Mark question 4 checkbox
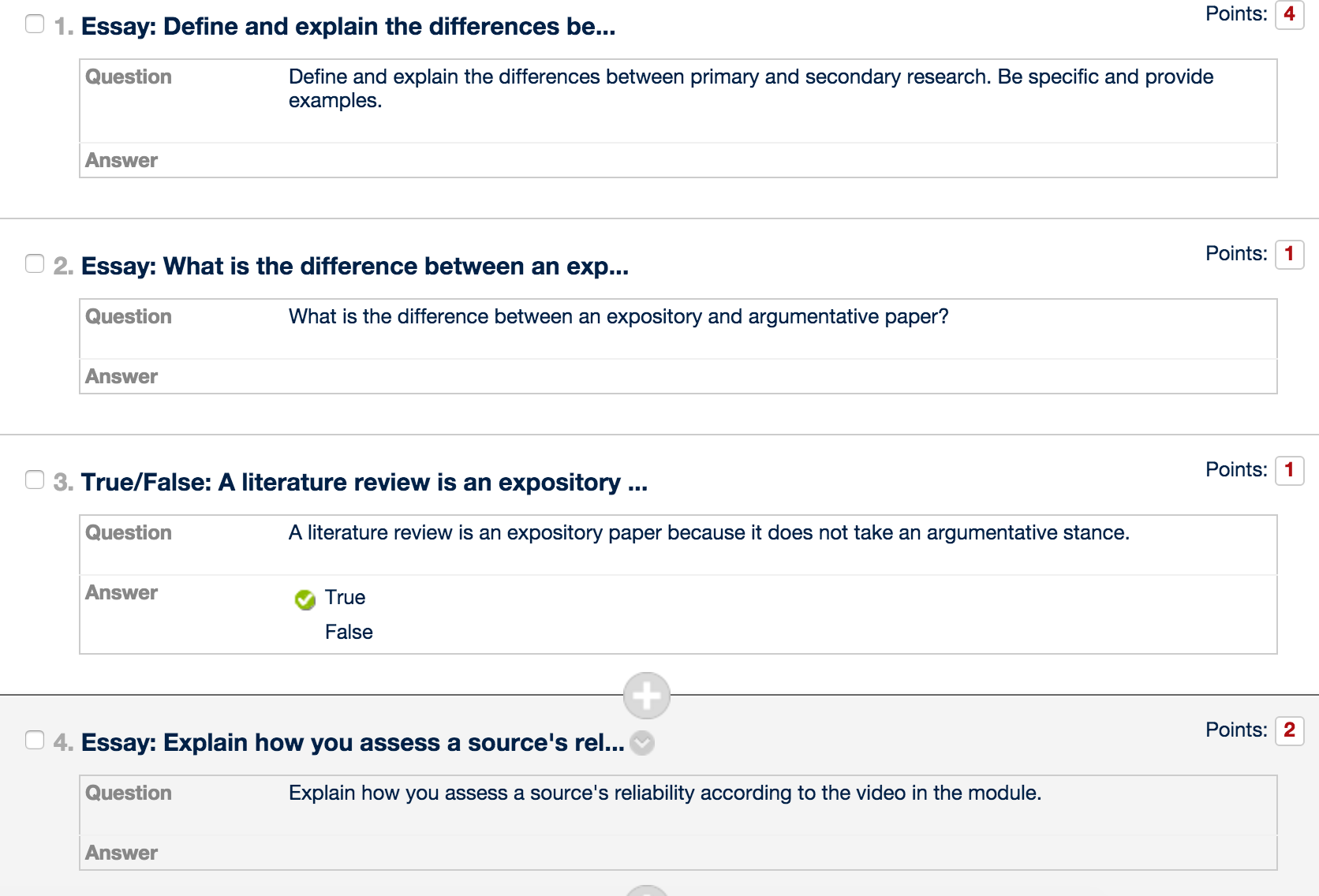This screenshot has width=1319, height=896. (35, 740)
